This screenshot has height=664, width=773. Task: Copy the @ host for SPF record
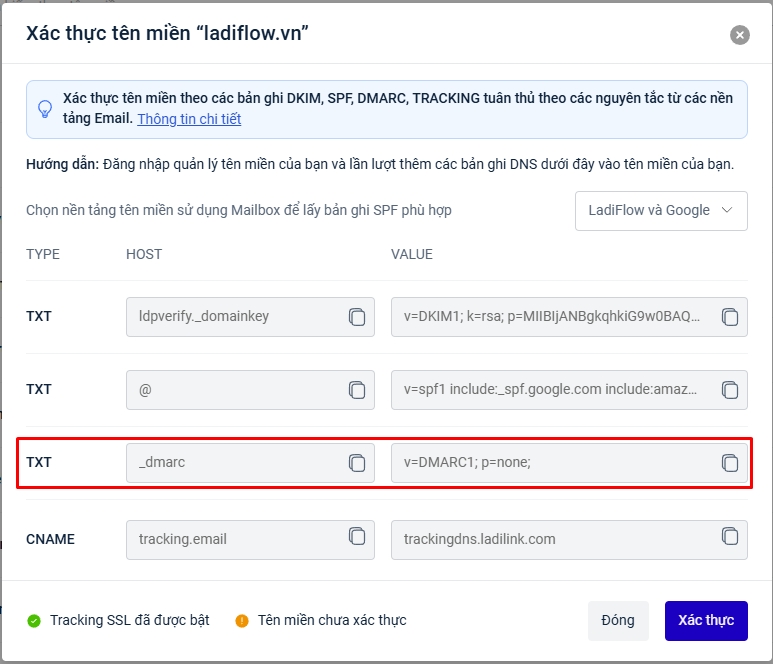point(357,389)
